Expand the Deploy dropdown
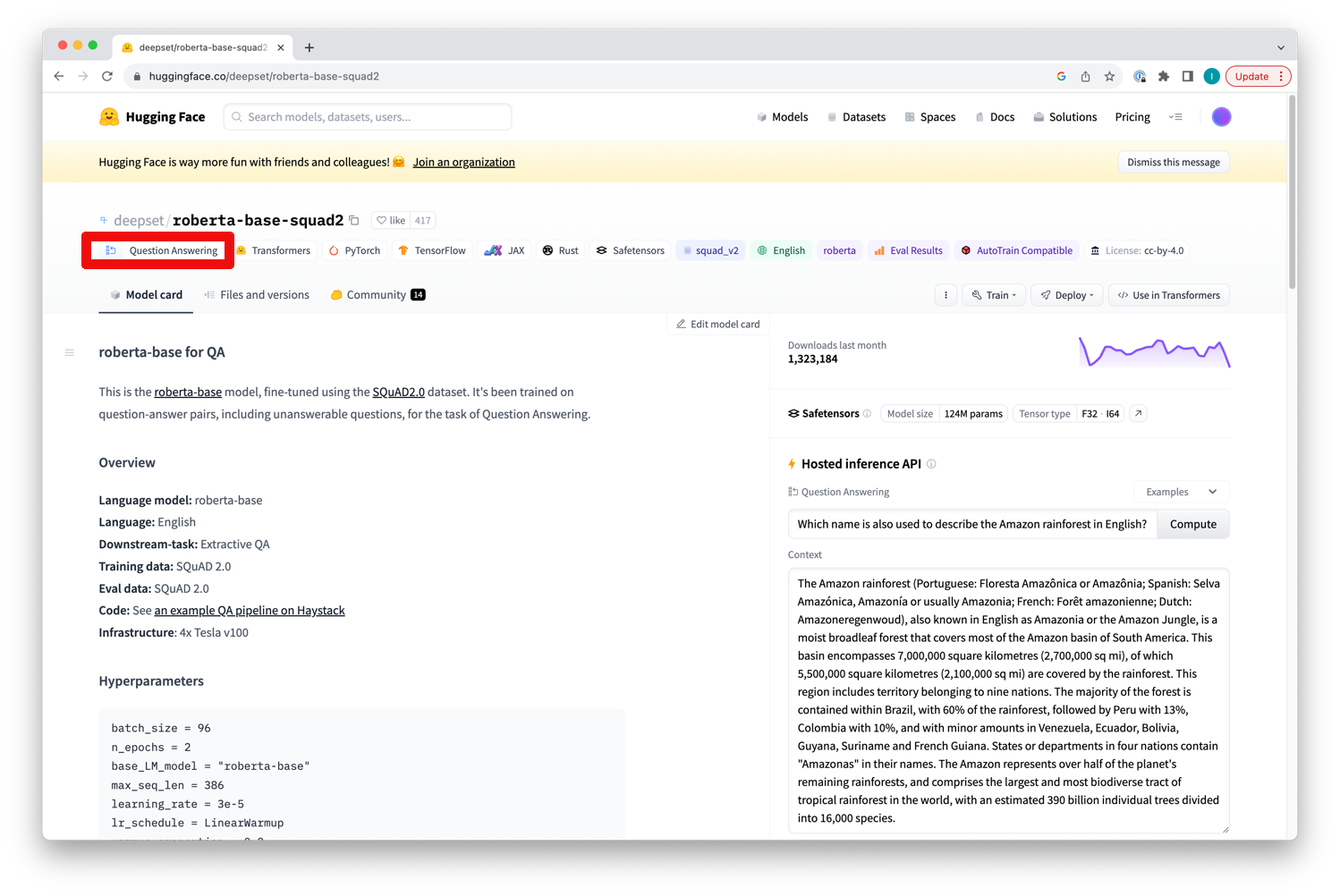Screen dimensions: 1340x896 (1067, 295)
